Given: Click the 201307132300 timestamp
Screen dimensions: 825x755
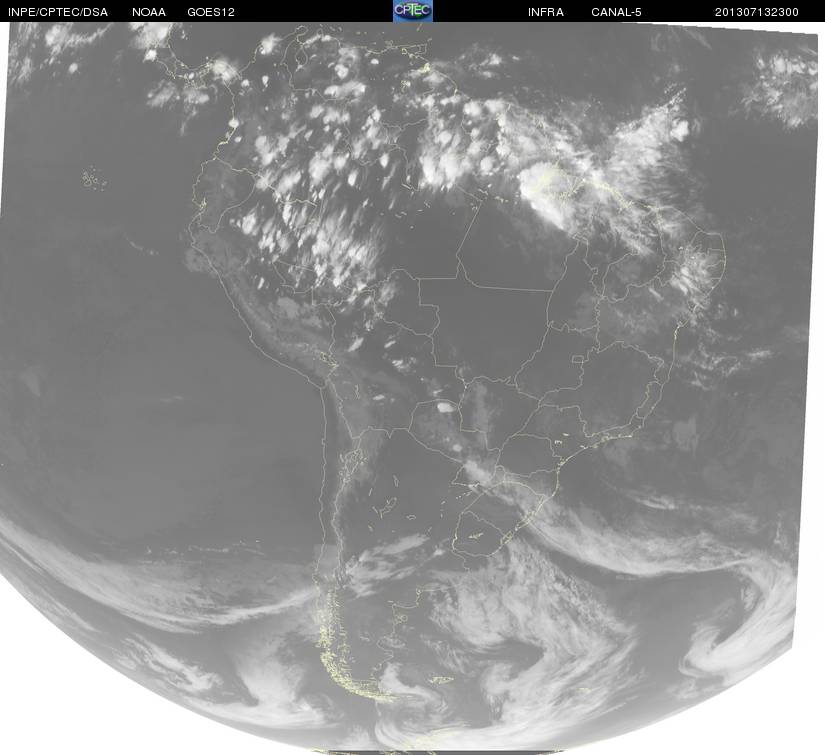Looking at the screenshot, I should click(757, 12).
